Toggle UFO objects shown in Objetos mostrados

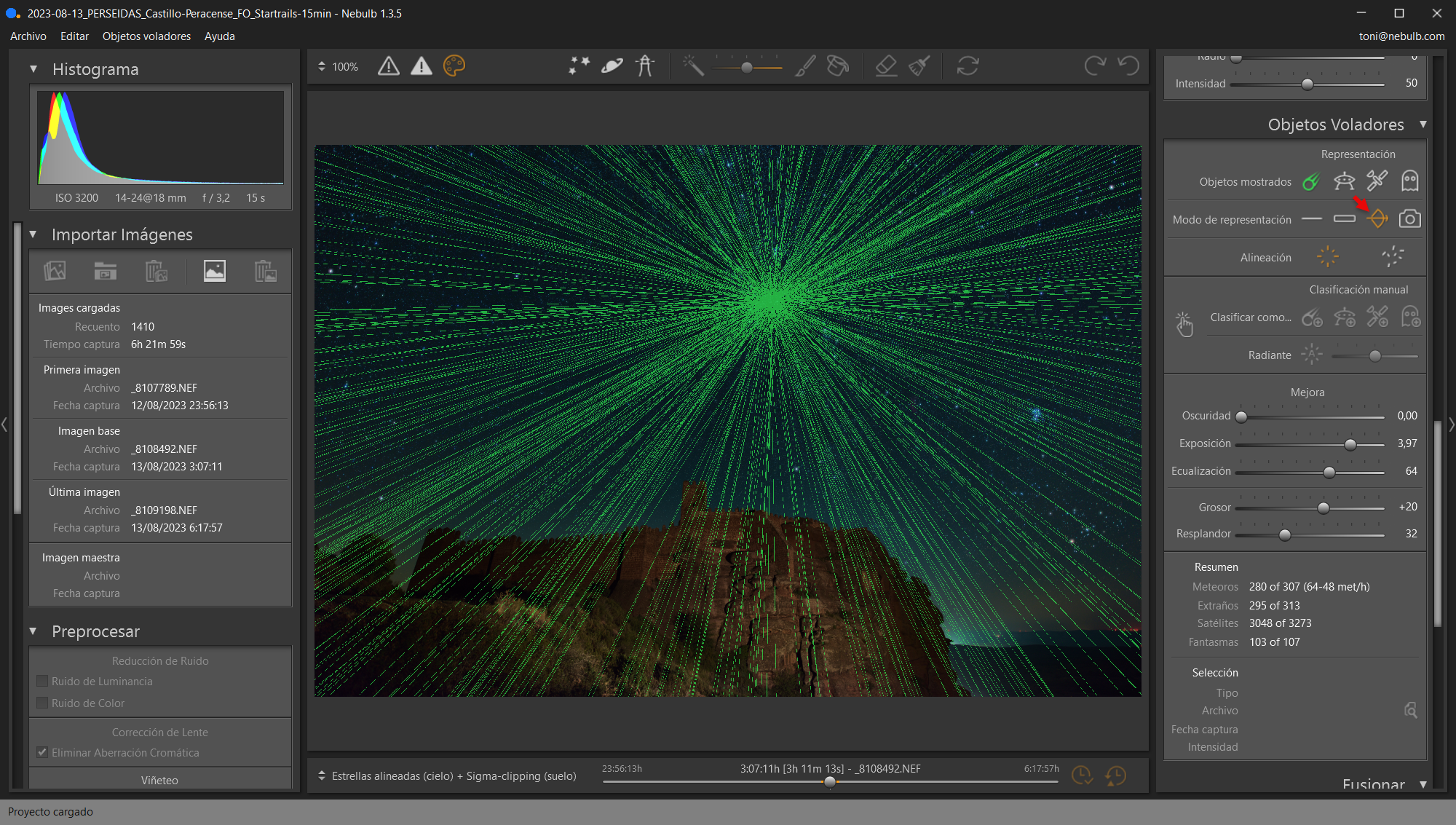tap(1344, 181)
